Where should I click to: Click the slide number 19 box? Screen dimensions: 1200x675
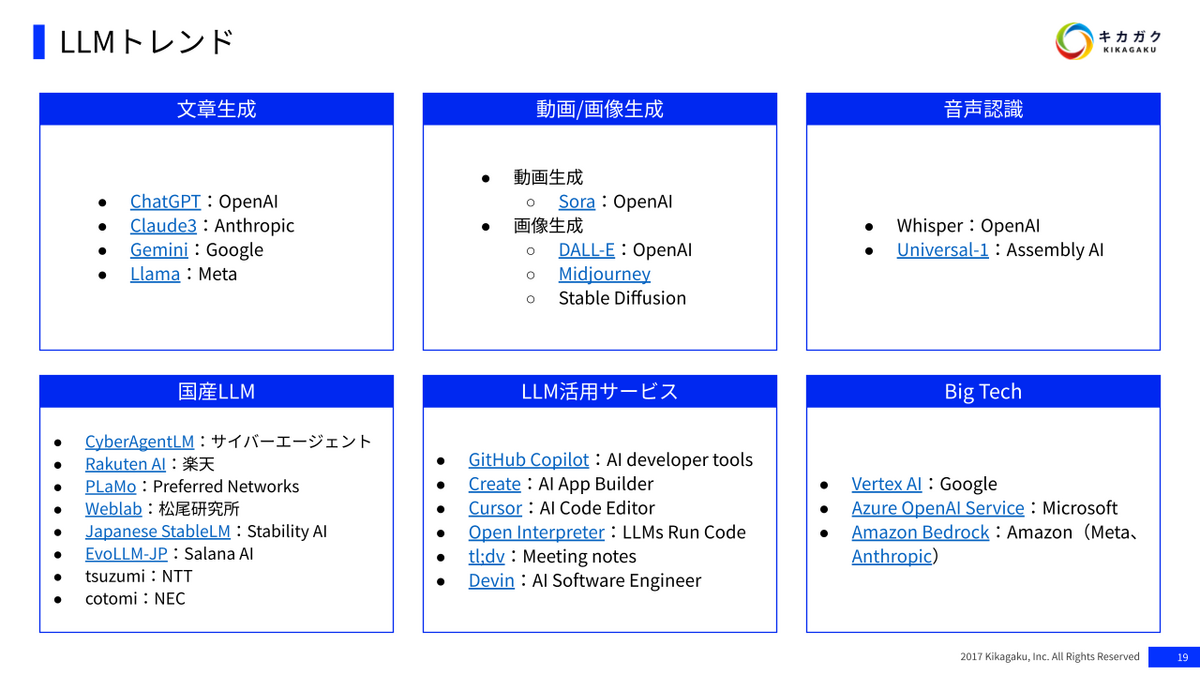pos(1174,657)
